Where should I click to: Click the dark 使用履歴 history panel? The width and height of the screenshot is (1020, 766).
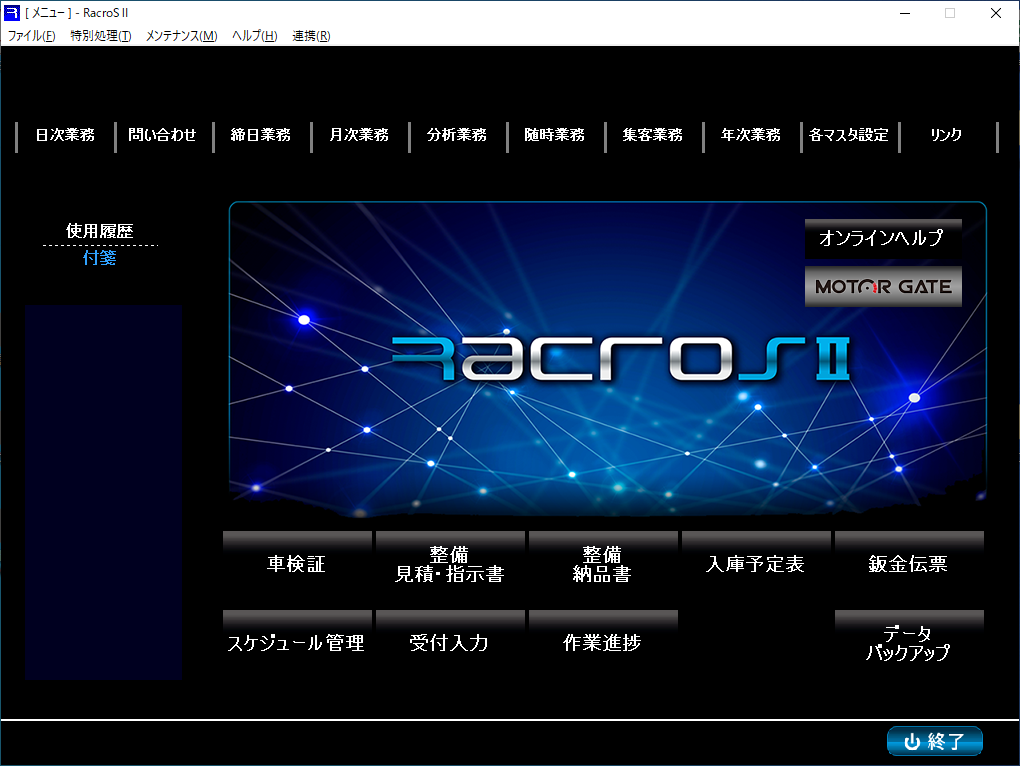point(103,492)
